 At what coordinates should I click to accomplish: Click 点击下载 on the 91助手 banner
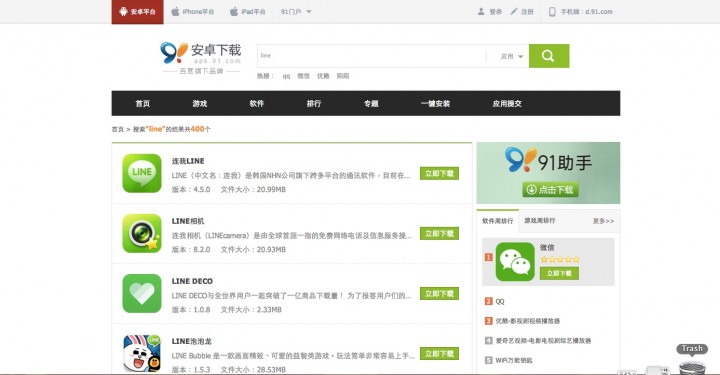(x=550, y=190)
